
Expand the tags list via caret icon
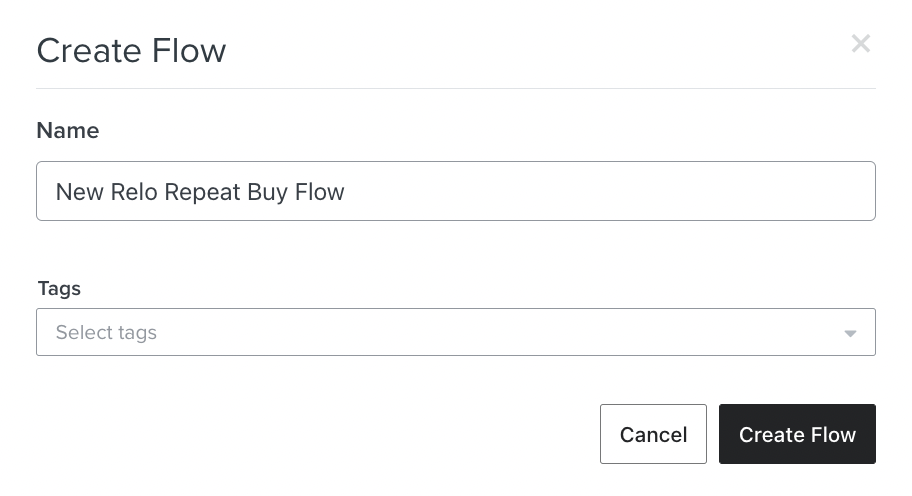tap(850, 333)
